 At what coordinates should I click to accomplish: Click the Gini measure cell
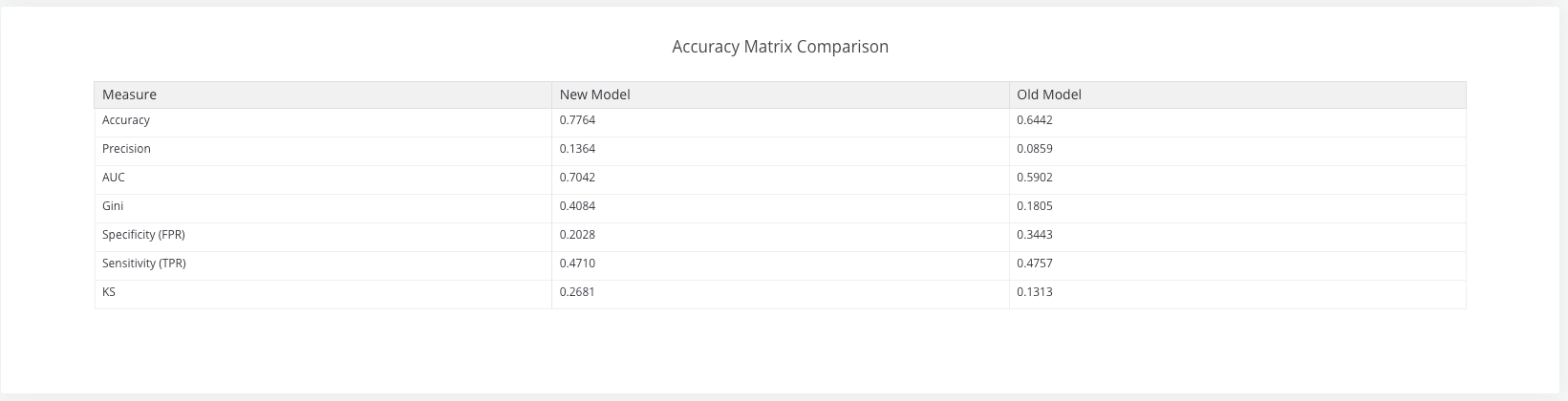(113, 206)
